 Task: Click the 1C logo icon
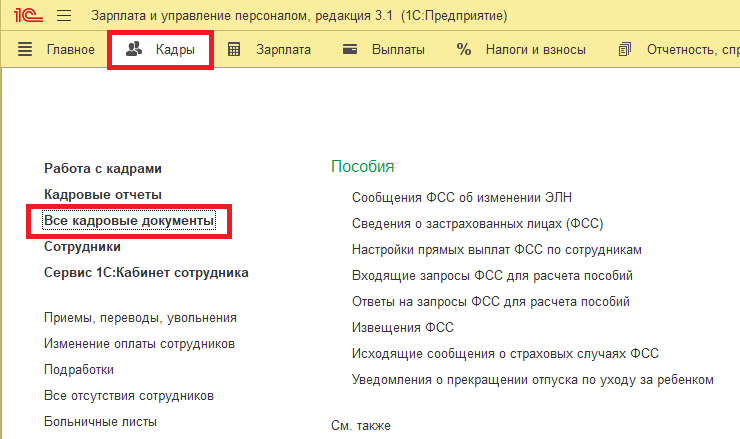[x=28, y=16]
